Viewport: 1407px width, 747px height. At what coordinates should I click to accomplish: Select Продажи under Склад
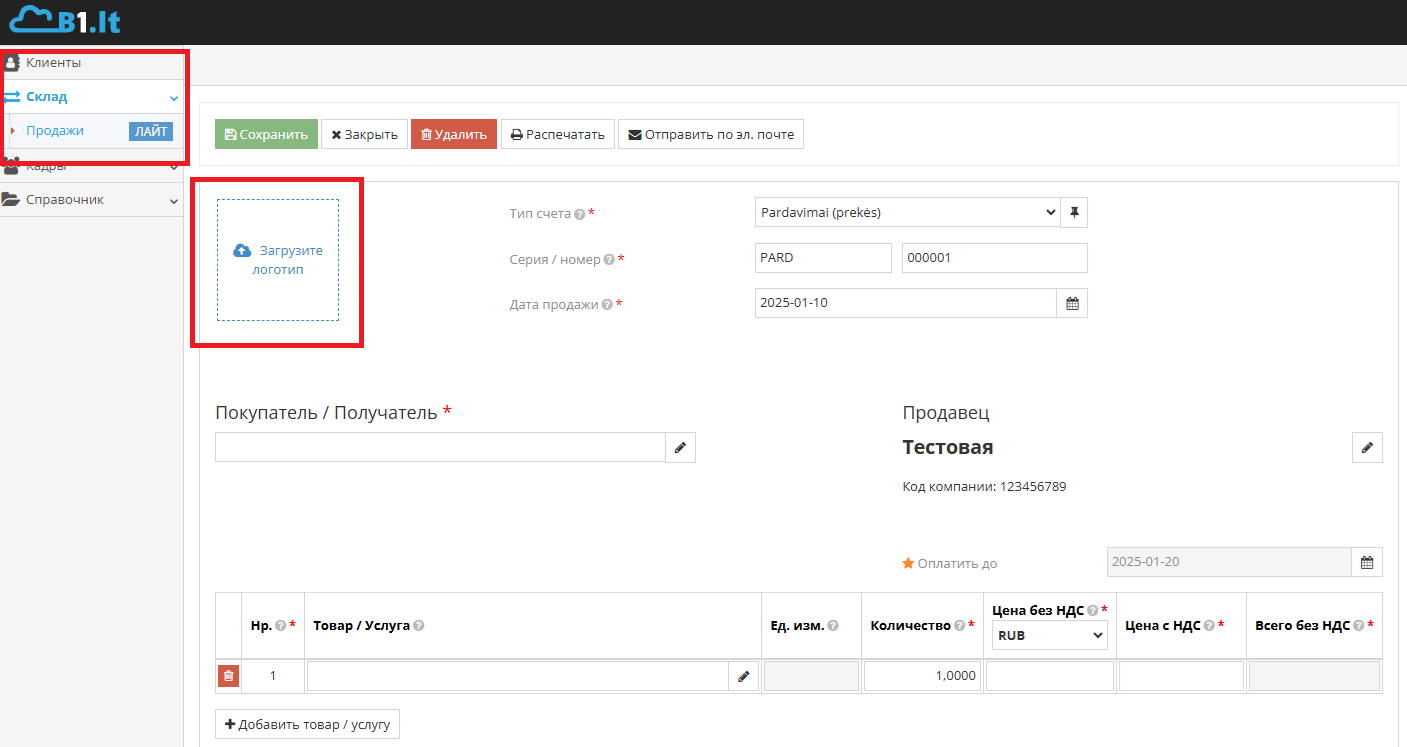pos(55,131)
